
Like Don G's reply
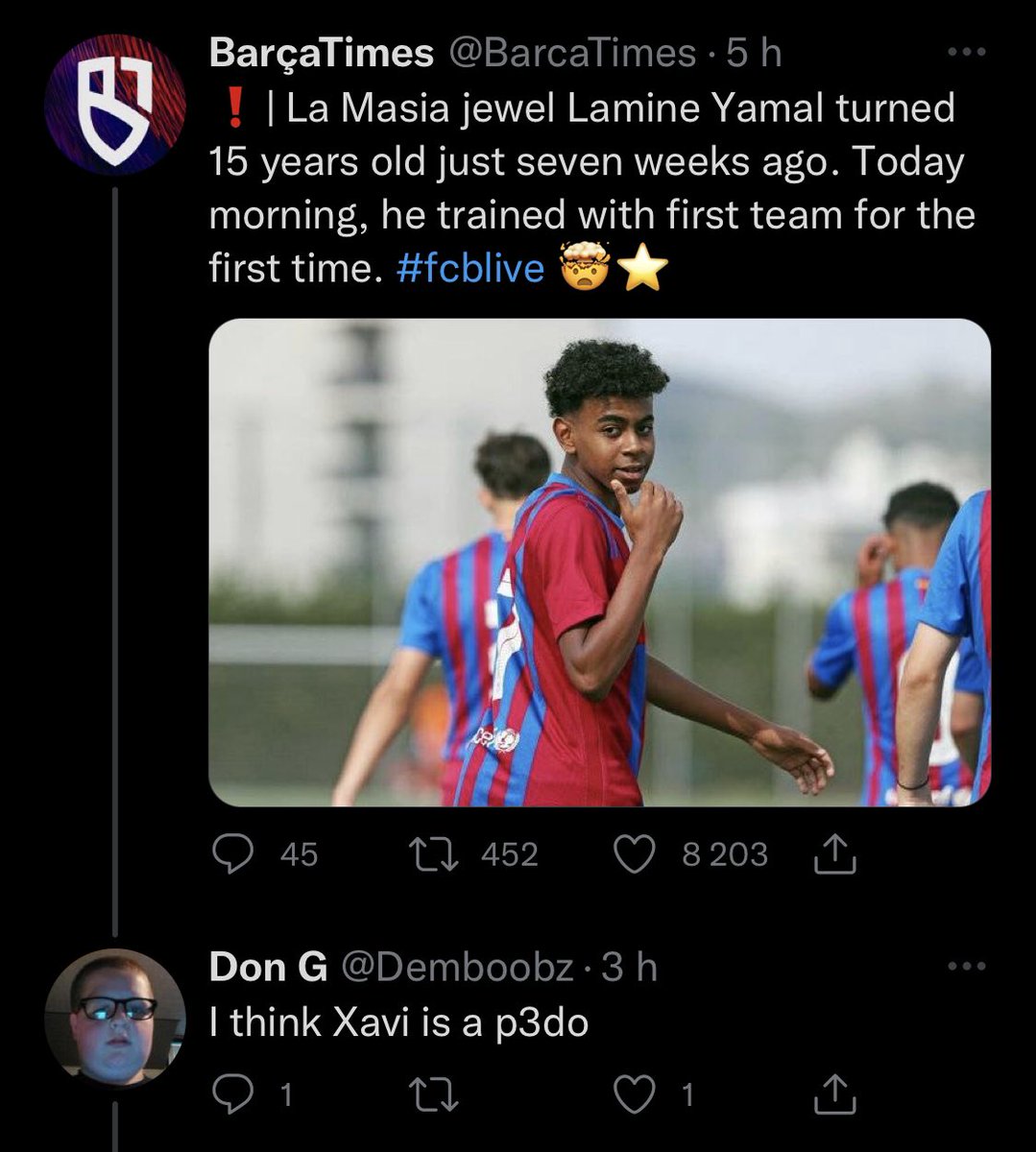[x=634, y=1093]
